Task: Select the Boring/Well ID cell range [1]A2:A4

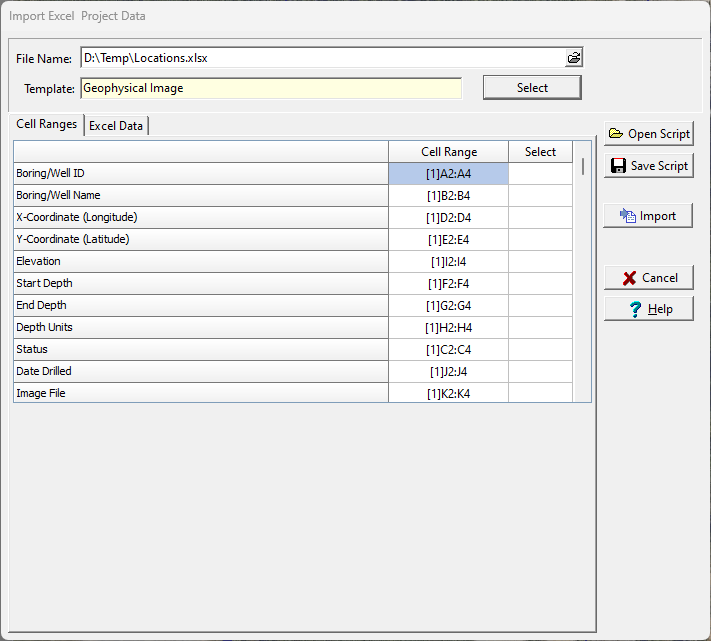Action: [448, 174]
